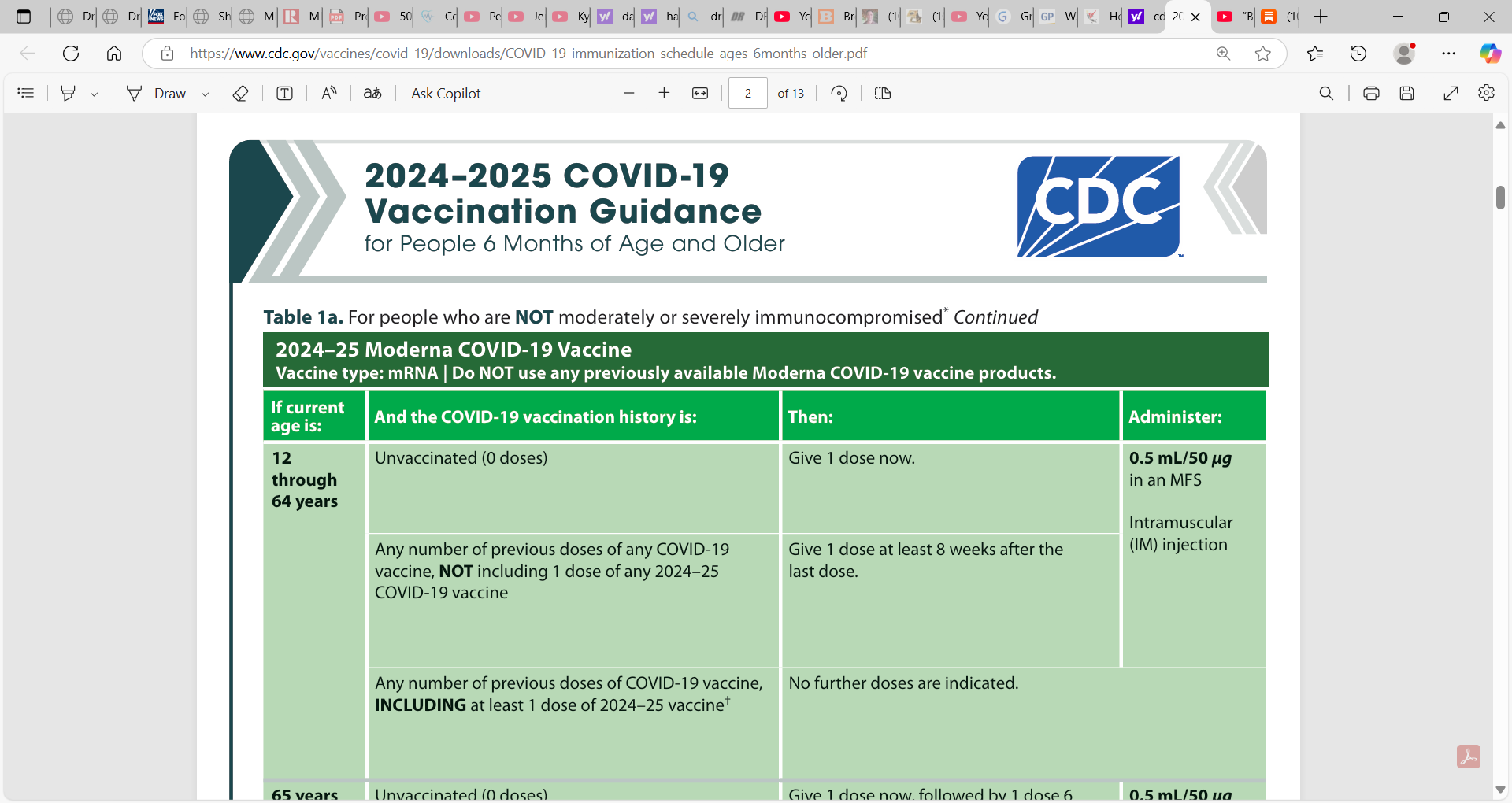Click 'Unvaccinated (0 doses)' for 12–64 years
Screen dimensions: 1512x803
(461, 458)
